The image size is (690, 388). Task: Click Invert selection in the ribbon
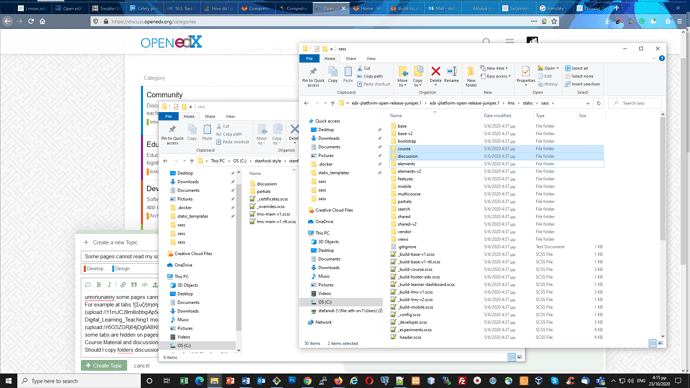[x=582, y=84]
